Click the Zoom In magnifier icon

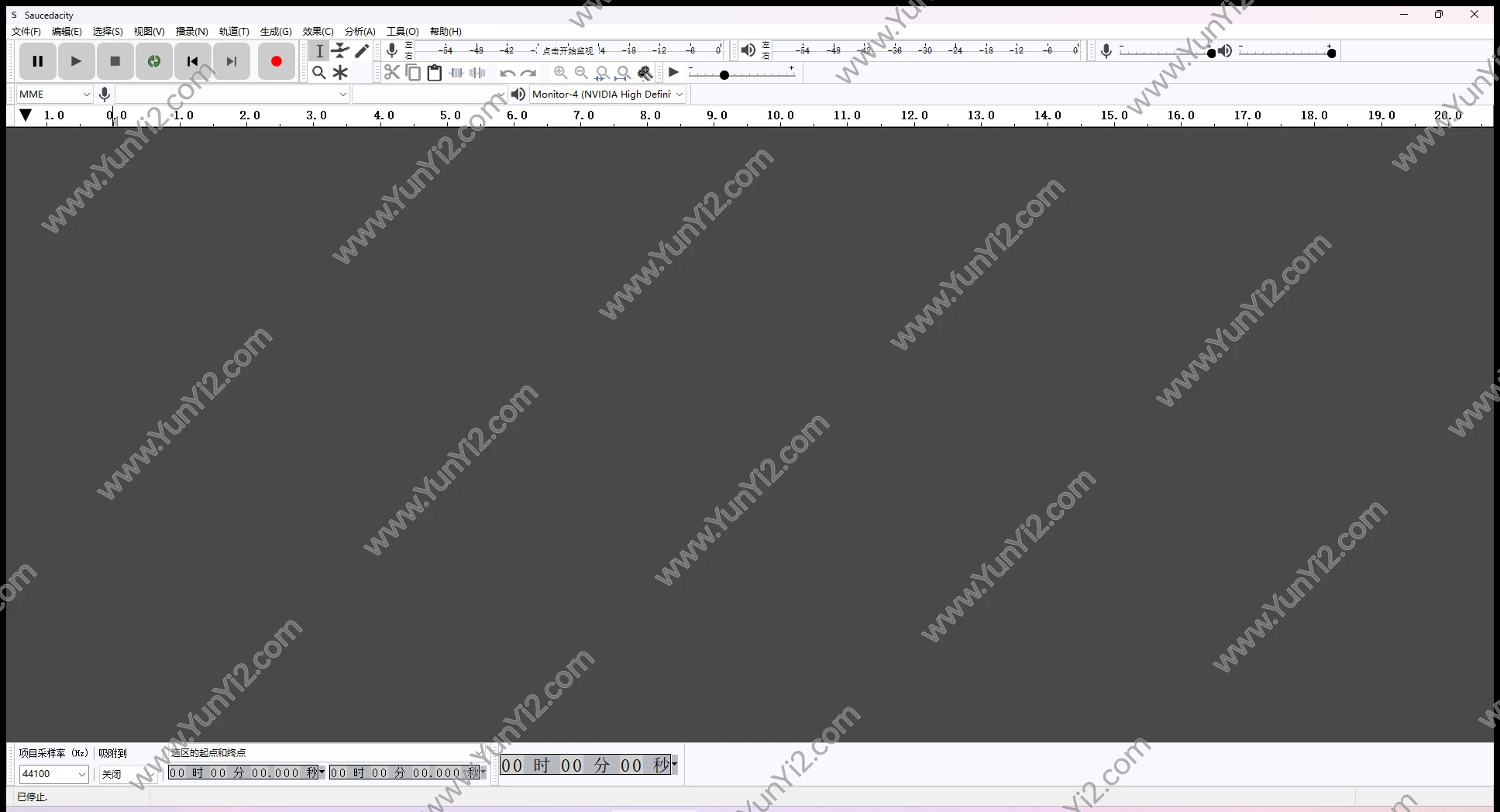560,73
